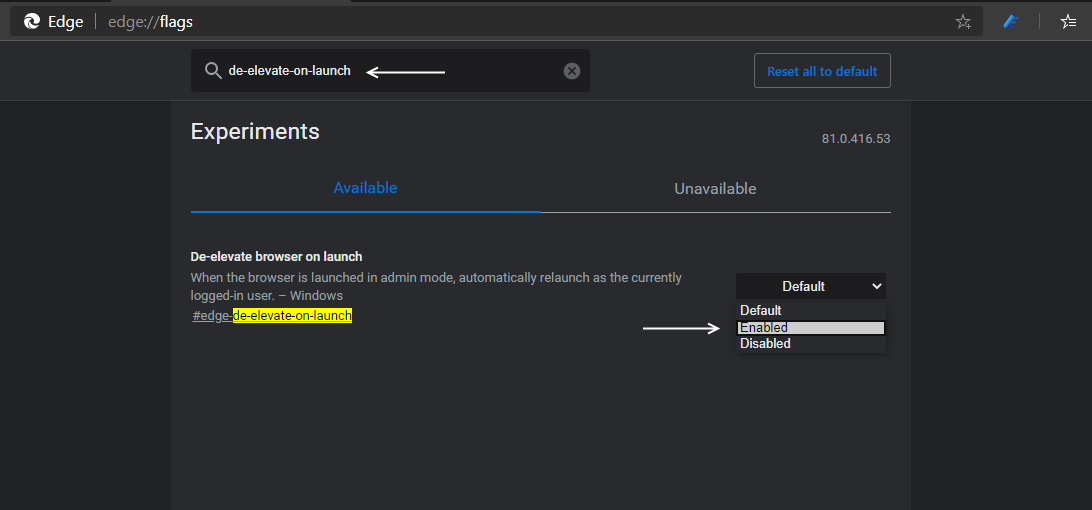Viewport: 1092px width, 510px height.
Task: Click the Experiments heading
Action: [x=255, y=131]
